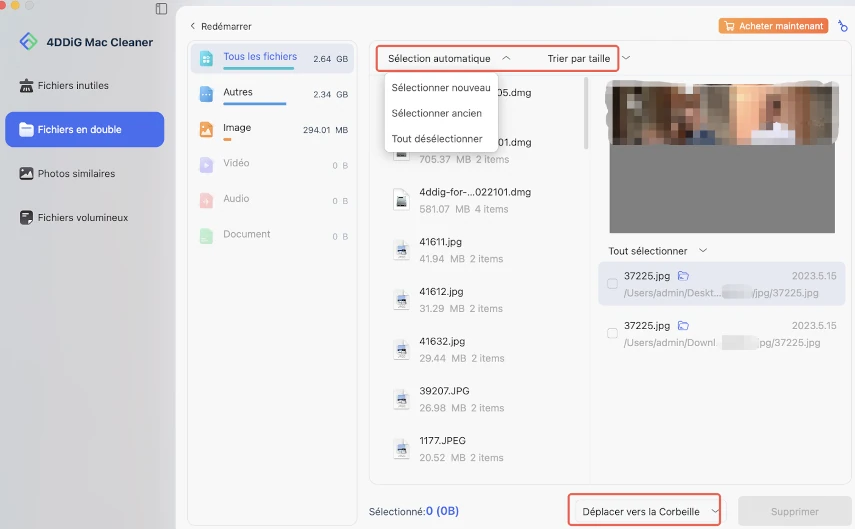This screenshot has height=529, width=855.
Task: Click the Fichiers en double folder icon
Action: [x=26, y=129]
